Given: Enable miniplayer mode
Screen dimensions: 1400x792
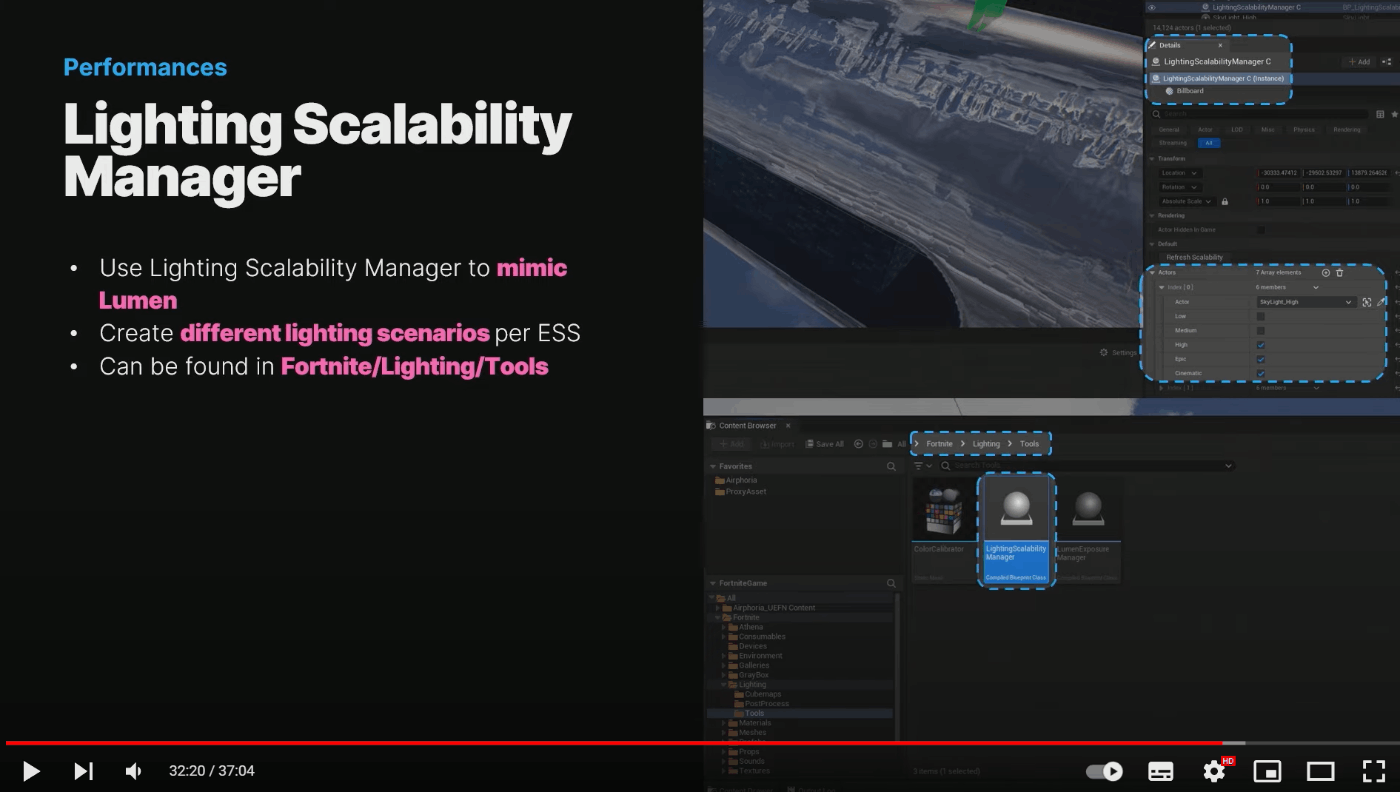Looking at the screenshot, I should tap(1267, 771).
